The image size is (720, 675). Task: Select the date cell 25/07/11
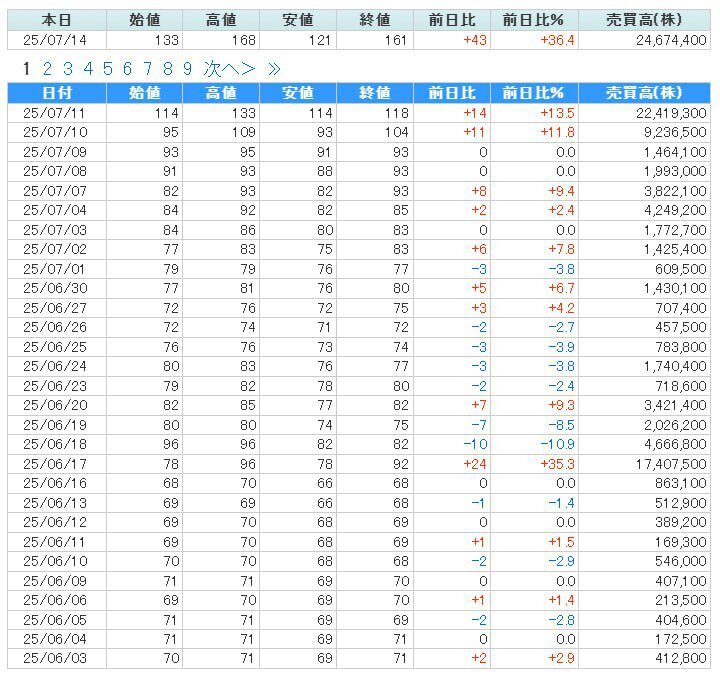(55, 113)
